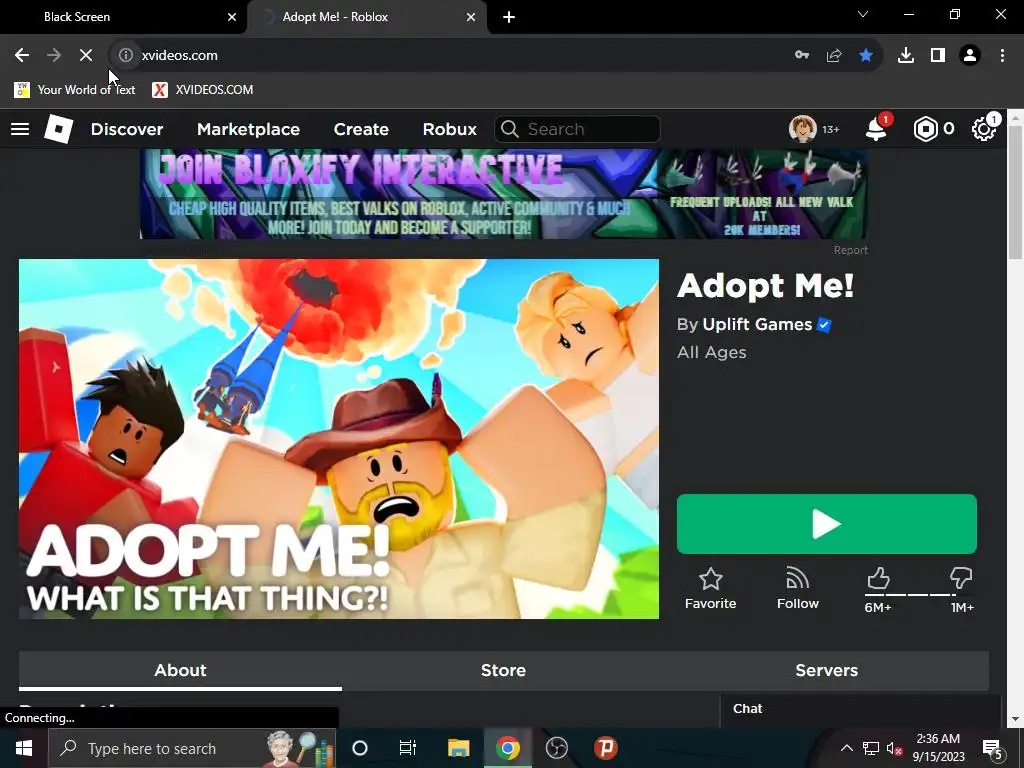Toggle the Chrome side panel
Screen dimensions: 1024x768
(938, 56)
